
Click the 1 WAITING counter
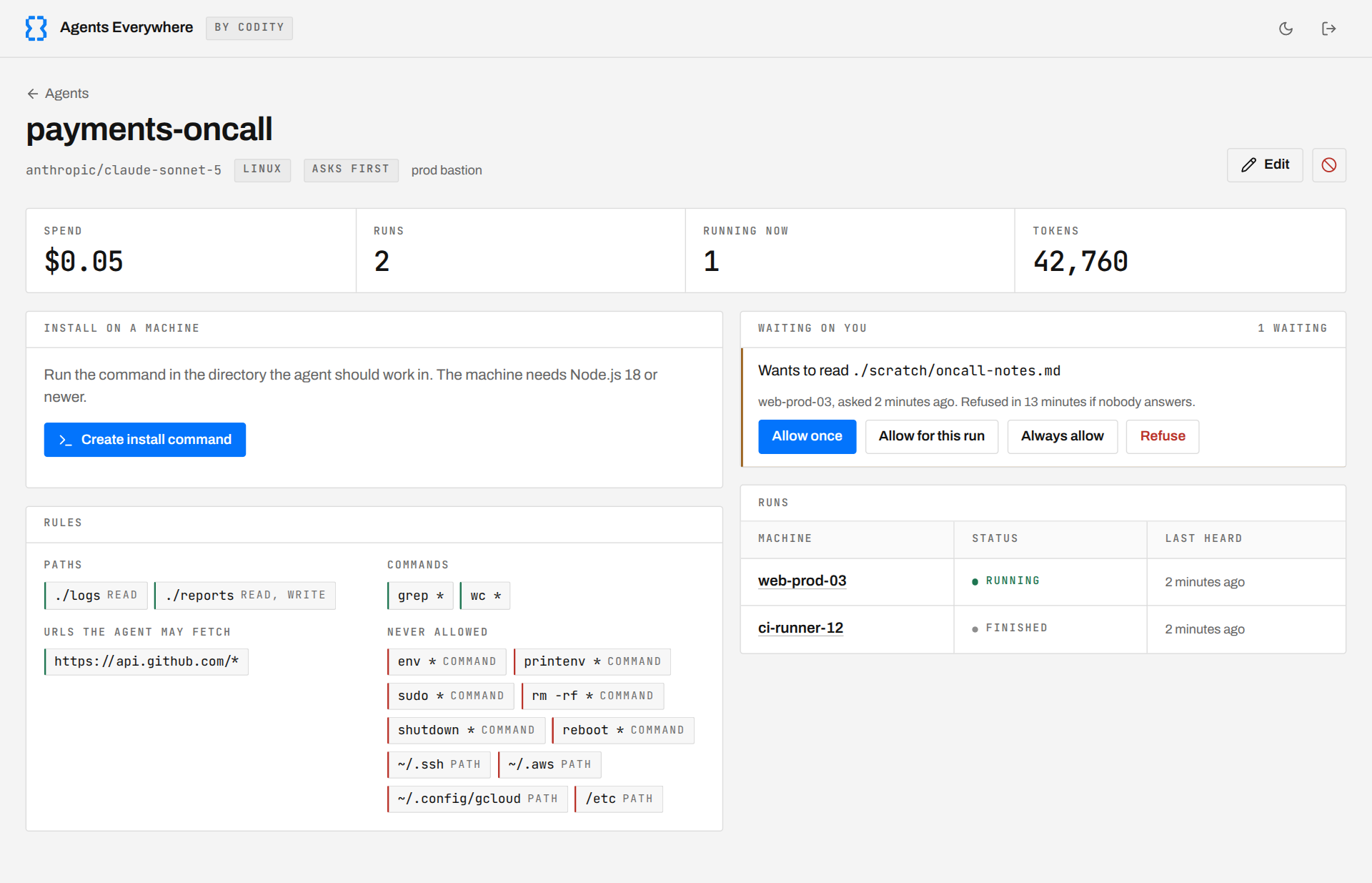pos(1292,328)
